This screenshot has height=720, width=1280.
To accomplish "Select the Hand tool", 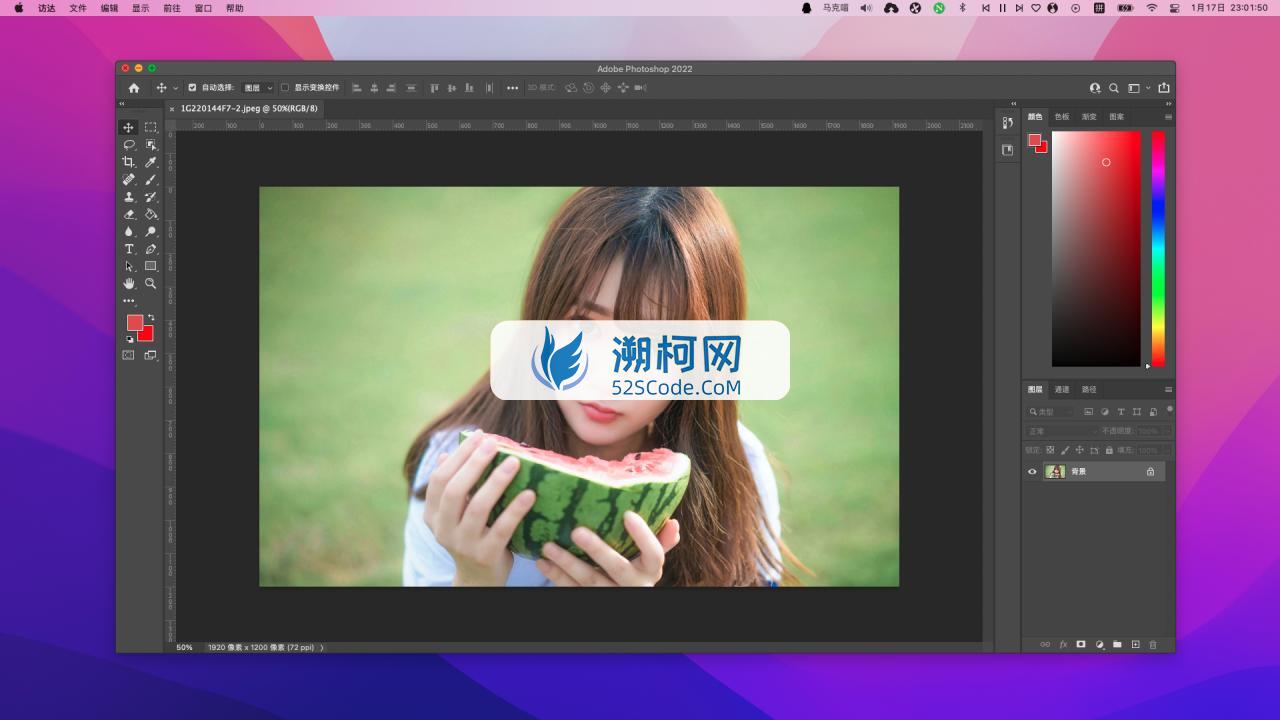I will [x=128, y=284].
